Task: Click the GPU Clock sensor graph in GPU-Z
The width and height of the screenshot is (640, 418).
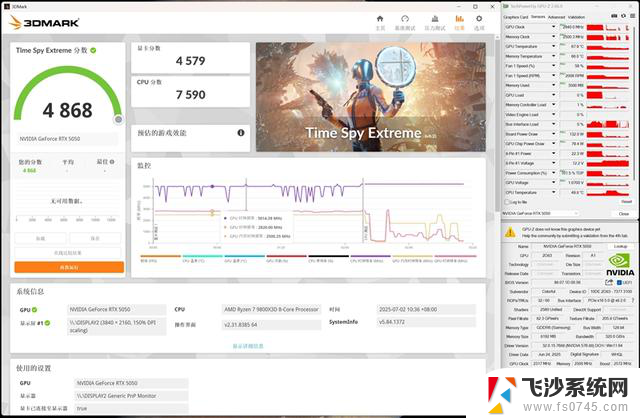Action: [x=608, y=27]
